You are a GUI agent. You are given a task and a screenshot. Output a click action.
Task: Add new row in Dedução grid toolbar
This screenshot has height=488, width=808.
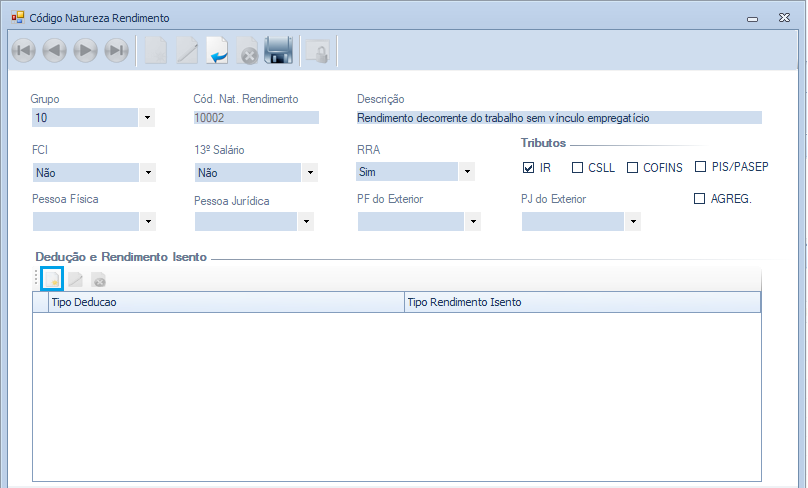(52, 280)
